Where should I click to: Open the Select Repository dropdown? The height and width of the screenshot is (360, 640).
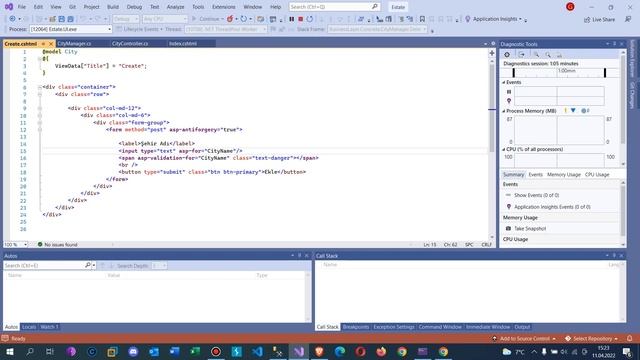pyautogui.click(x=616, y=339)
